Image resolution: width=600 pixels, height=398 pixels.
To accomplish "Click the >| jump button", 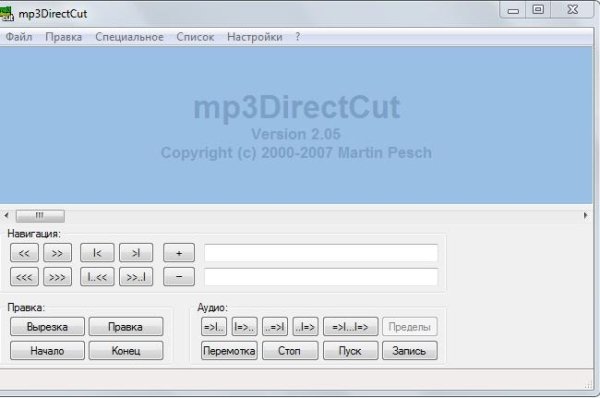I will 136,253.
